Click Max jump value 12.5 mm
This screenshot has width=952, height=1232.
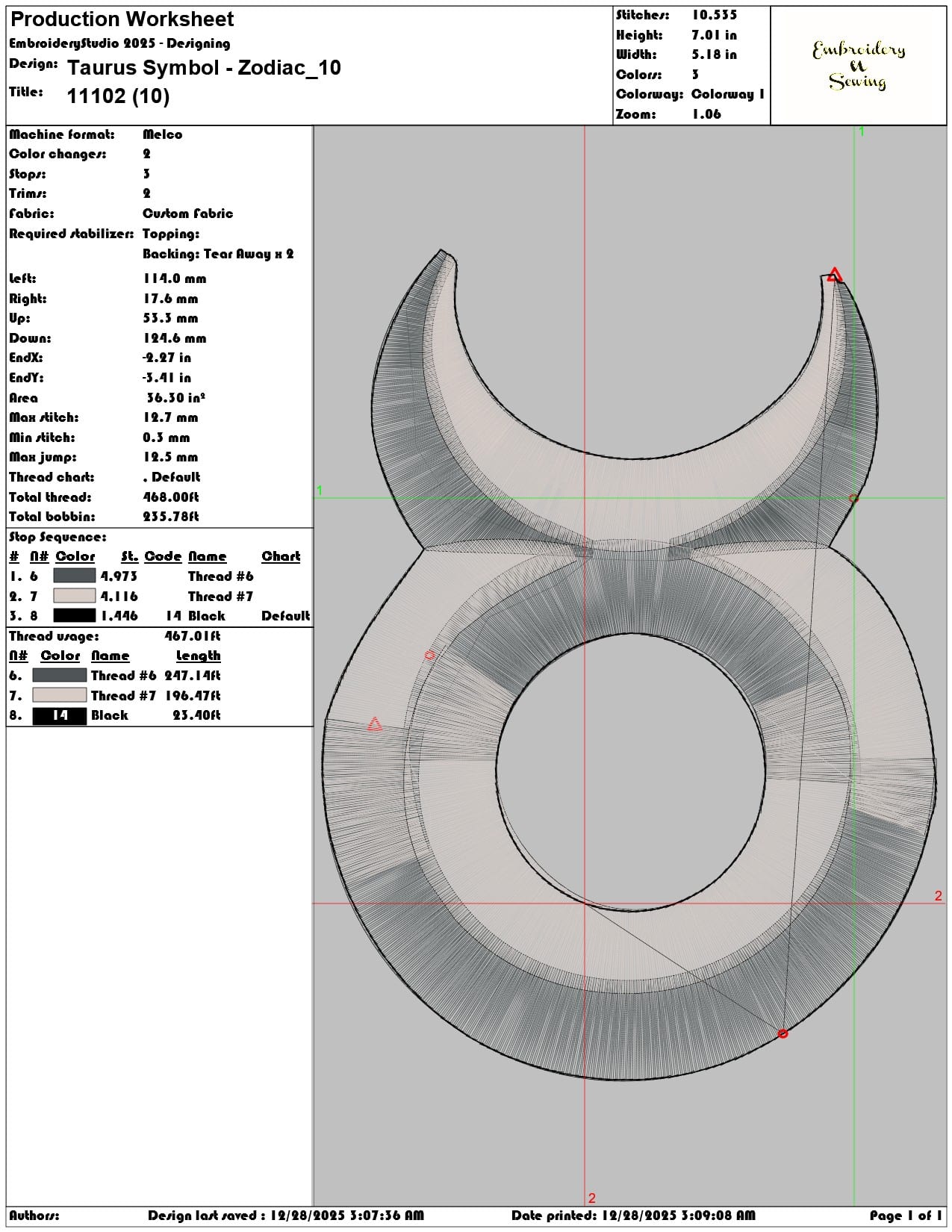tap(170, 457)
